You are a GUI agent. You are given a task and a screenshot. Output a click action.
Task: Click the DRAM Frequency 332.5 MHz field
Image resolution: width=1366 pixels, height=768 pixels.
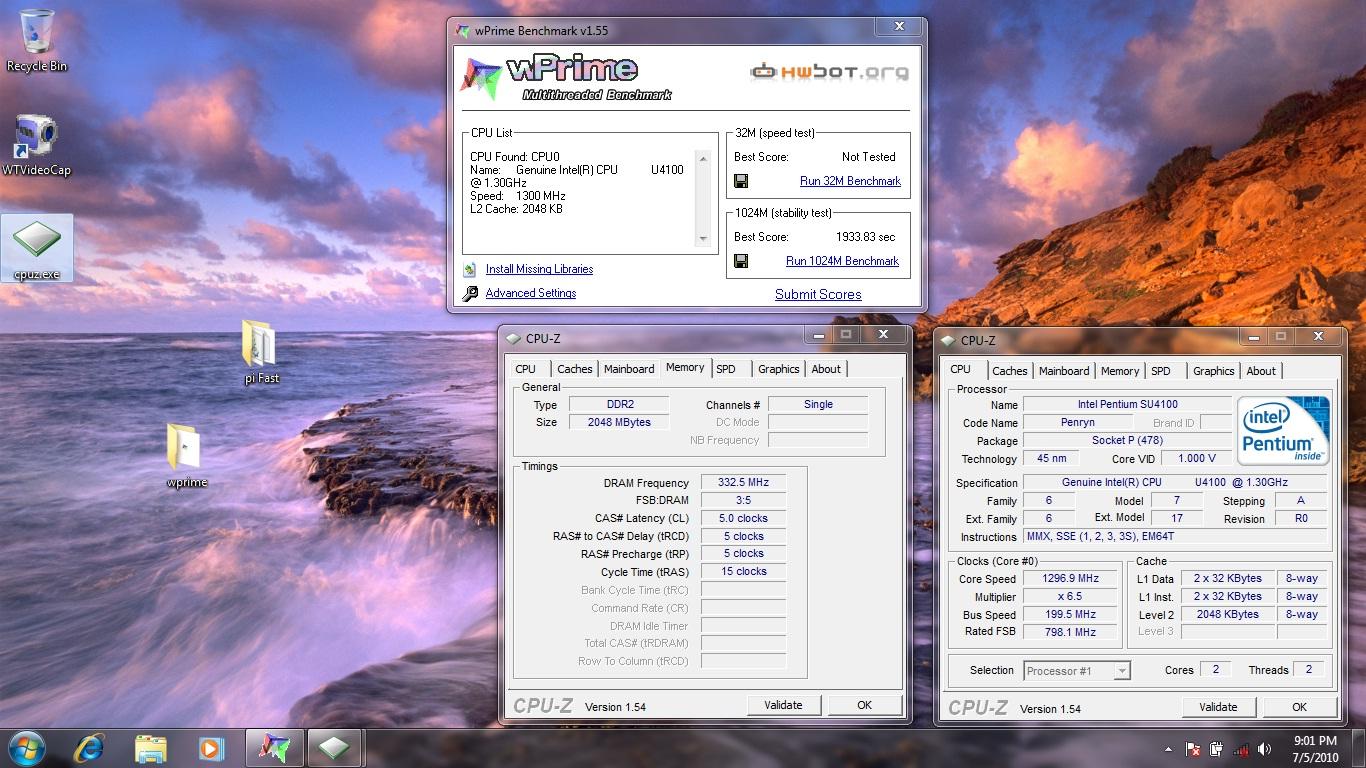tap(743, 482)
